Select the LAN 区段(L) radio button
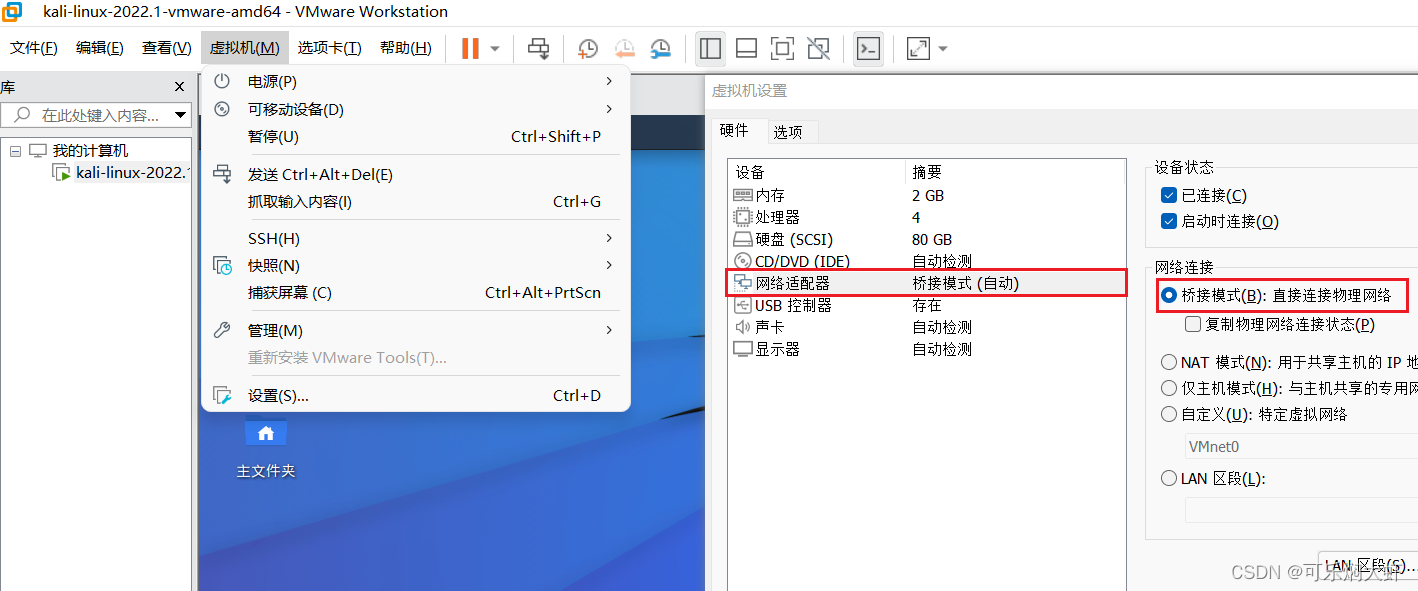Viewport: 1418px width, 591px height. point(1169,478)
